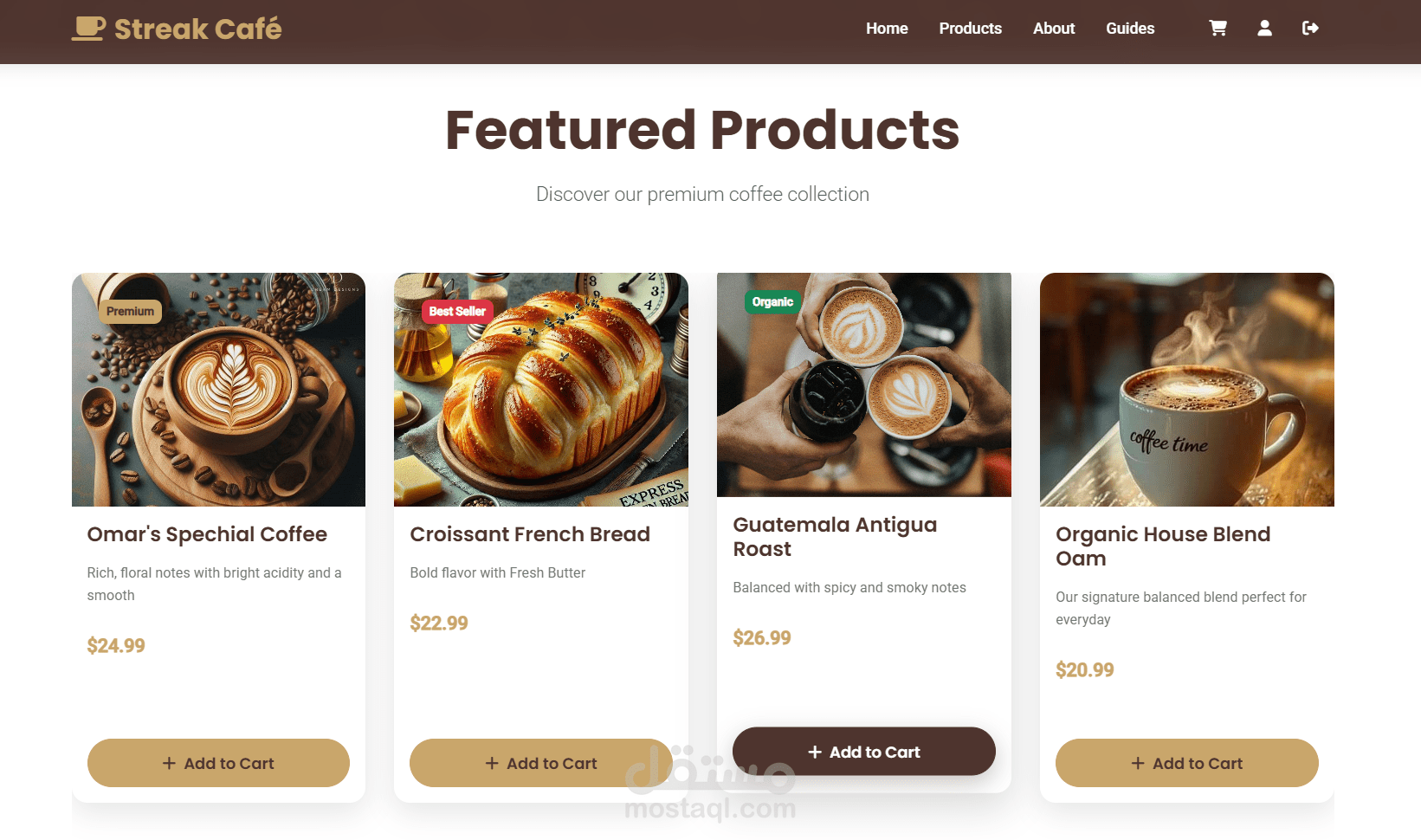Navigate to the Guides menu item
Screen dimensions: 1421x840
pyautogui.click(x=1130, y=29)
